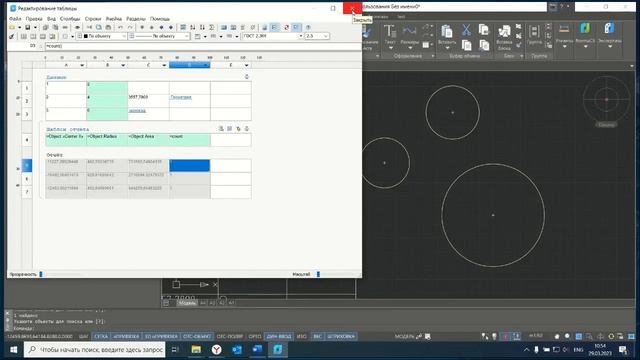
Task: Toggle ОТС-ПОЛЯР polar tracking in status bar
Action: pos(229,337)
